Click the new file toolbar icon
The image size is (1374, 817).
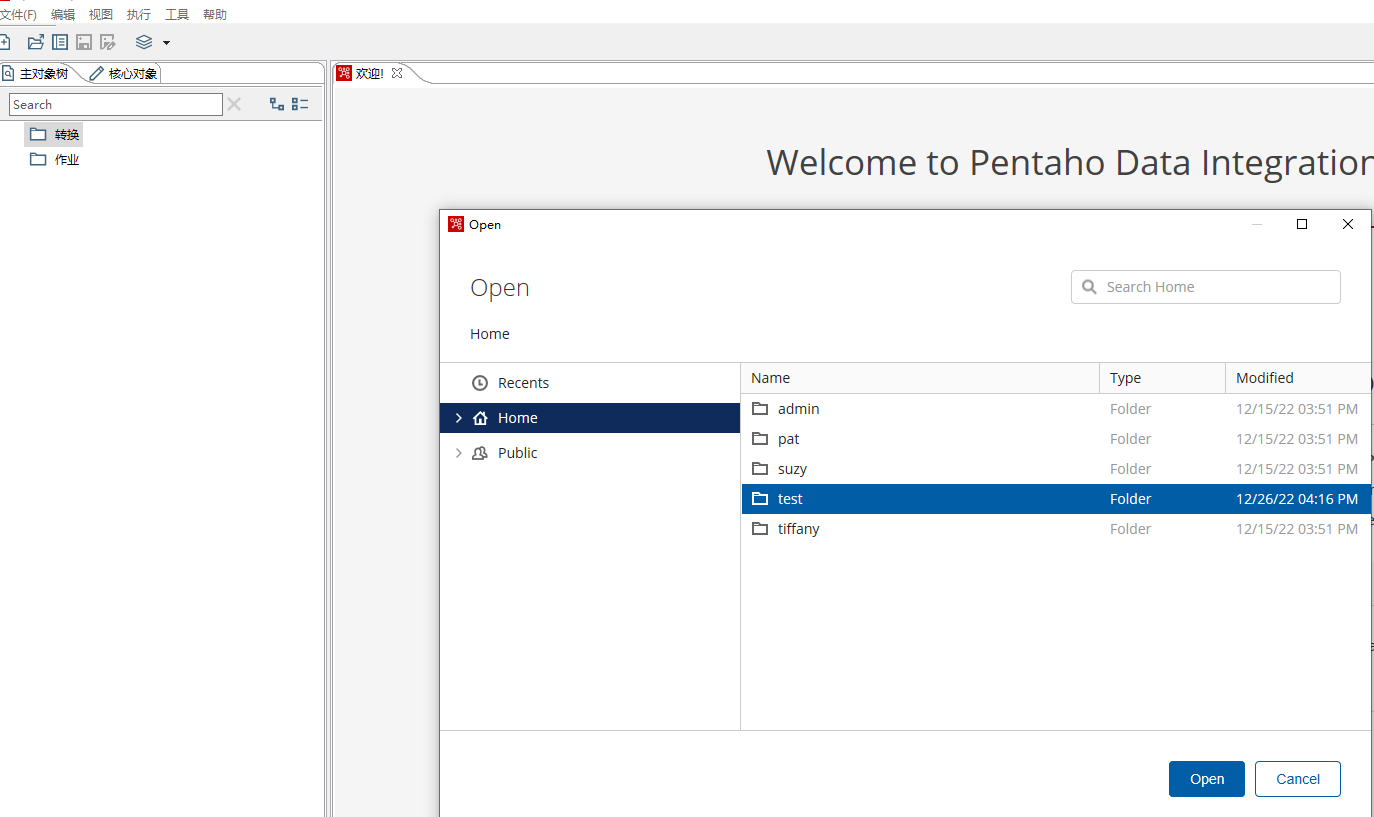click(x=5, y=42)
